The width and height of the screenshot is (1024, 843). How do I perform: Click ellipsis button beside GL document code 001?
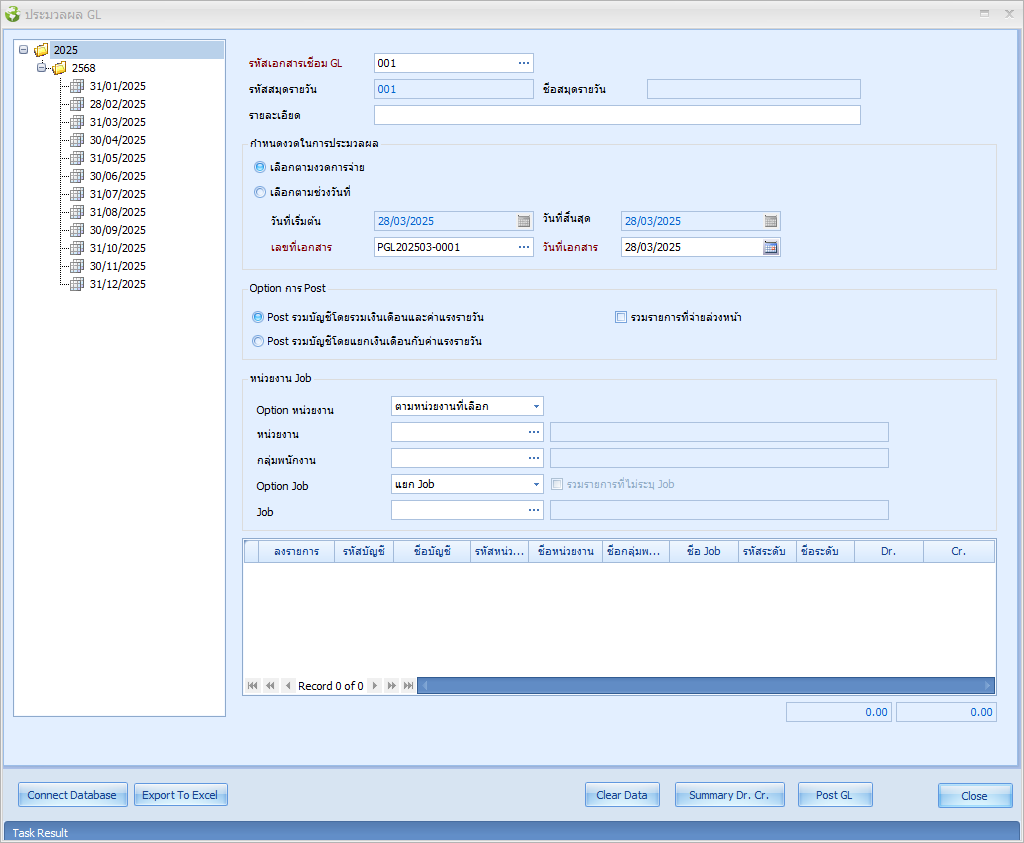(x=523, y=63)
